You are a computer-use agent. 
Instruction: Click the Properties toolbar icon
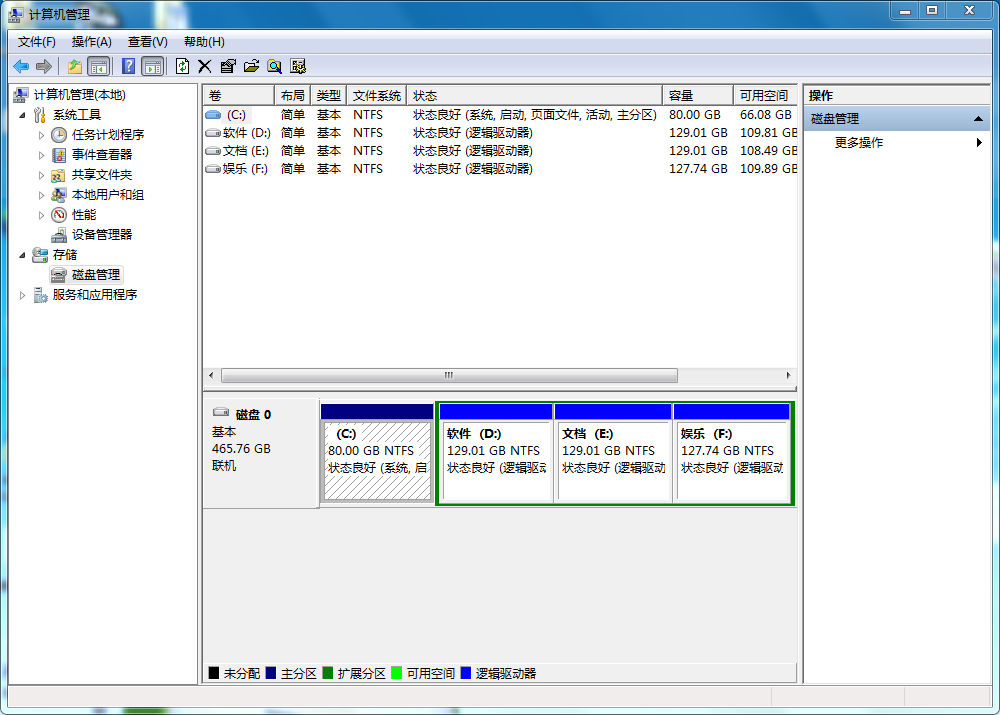228,66
